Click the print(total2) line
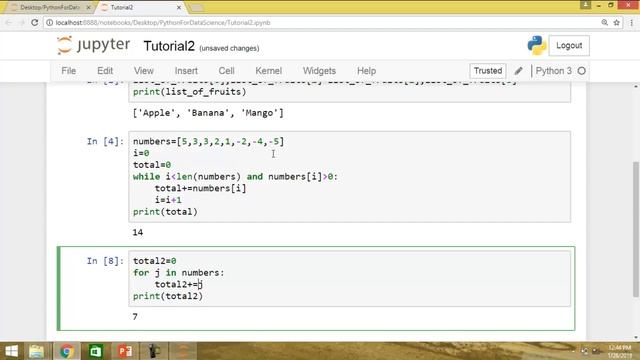The height and width of the screenshot is (360, 640). tap(168, 296)
